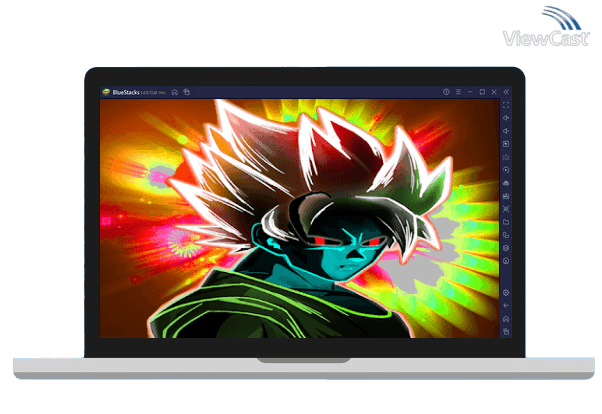
Task: Go to Android home via the sidebar
Action: 506,319
